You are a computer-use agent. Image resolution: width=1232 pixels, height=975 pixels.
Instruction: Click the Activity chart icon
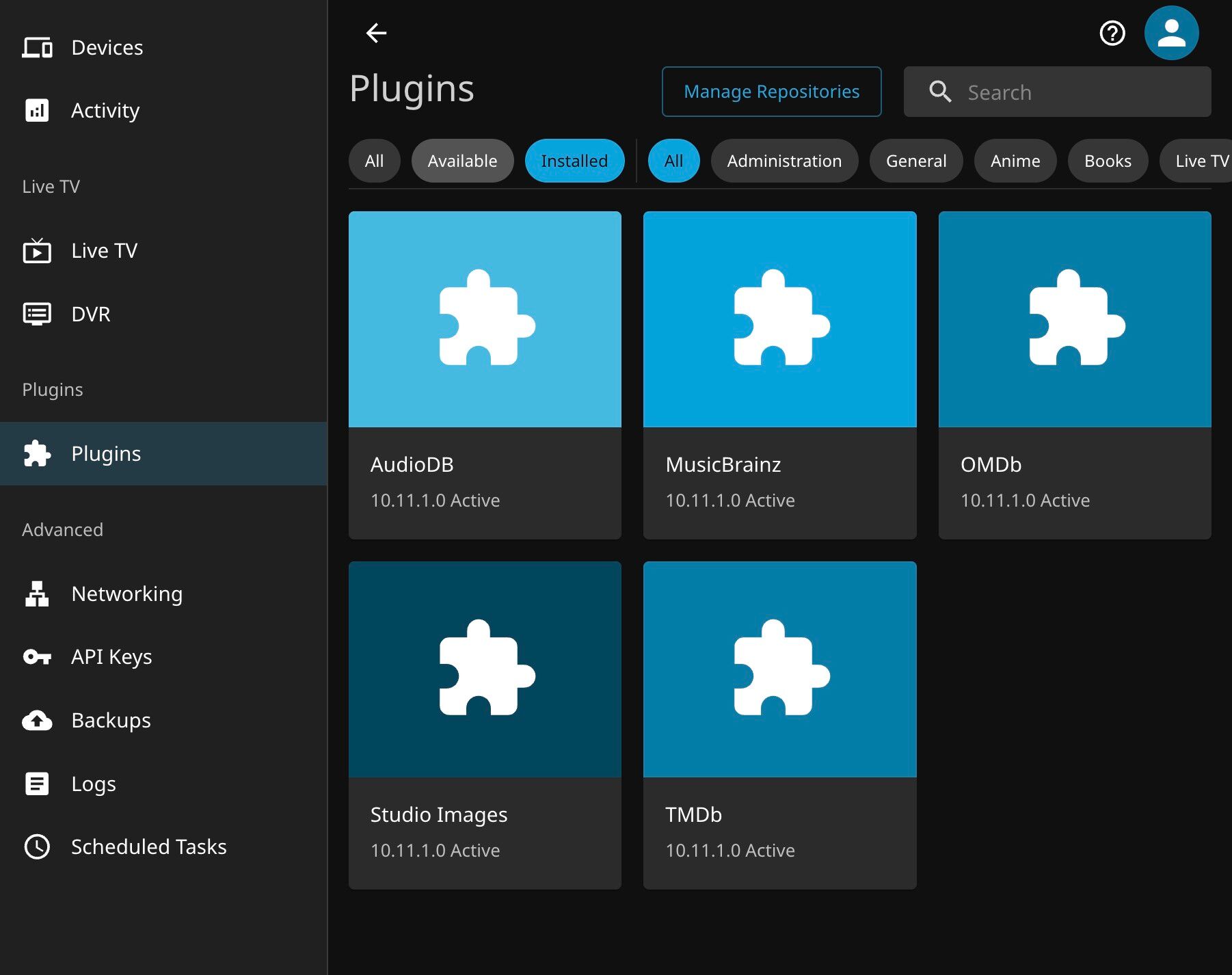tap(37, 110)
